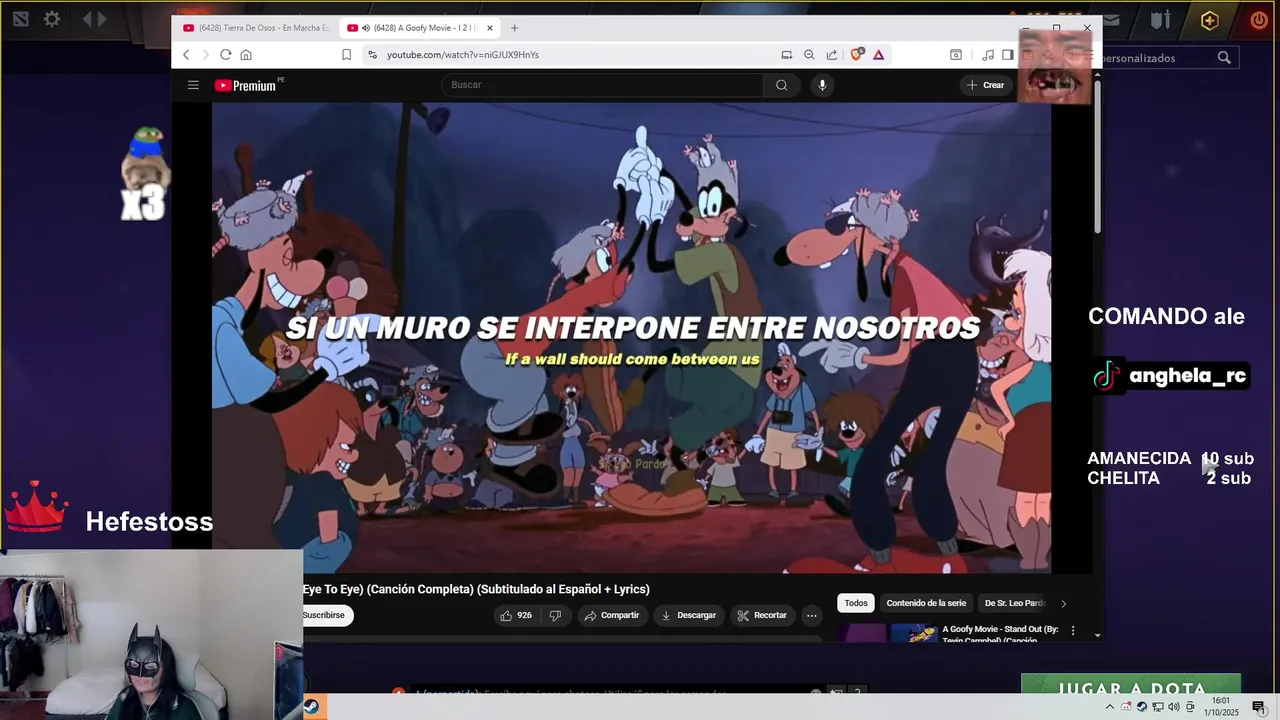Click the video player to pause
This screenshot has height=720, width=1280.
pyautogui.click(x=631, y=338)
